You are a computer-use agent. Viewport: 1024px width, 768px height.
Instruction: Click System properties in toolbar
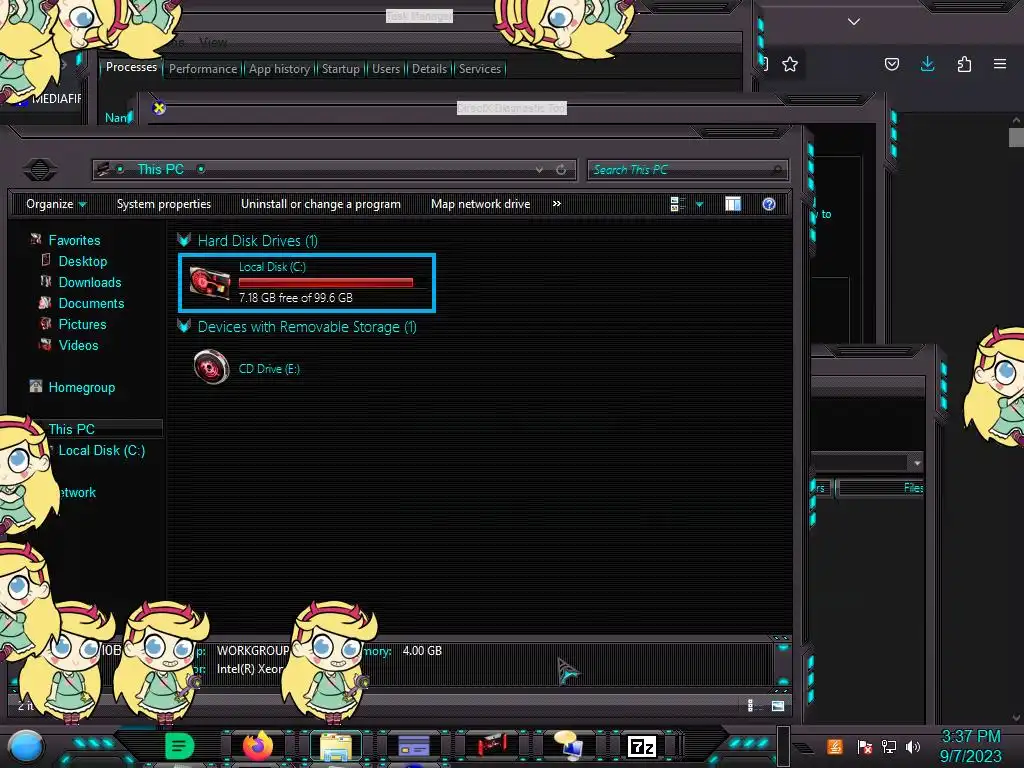tap(164, 204)
